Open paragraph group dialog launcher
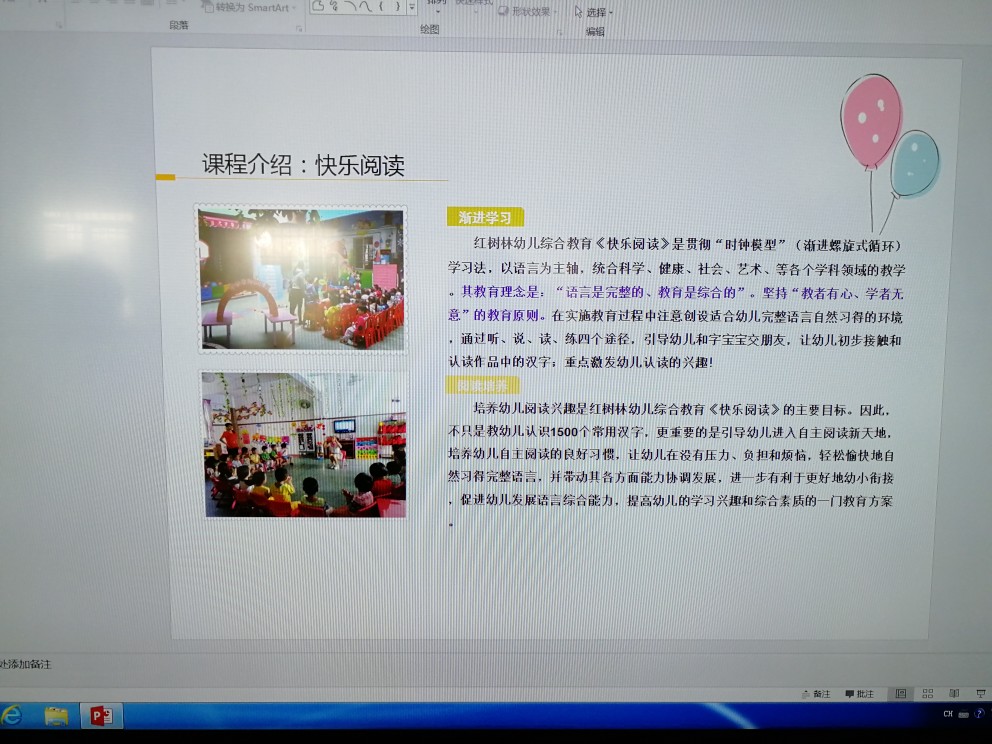This screenshot has height=744, width=992. (x=299, y=28)
